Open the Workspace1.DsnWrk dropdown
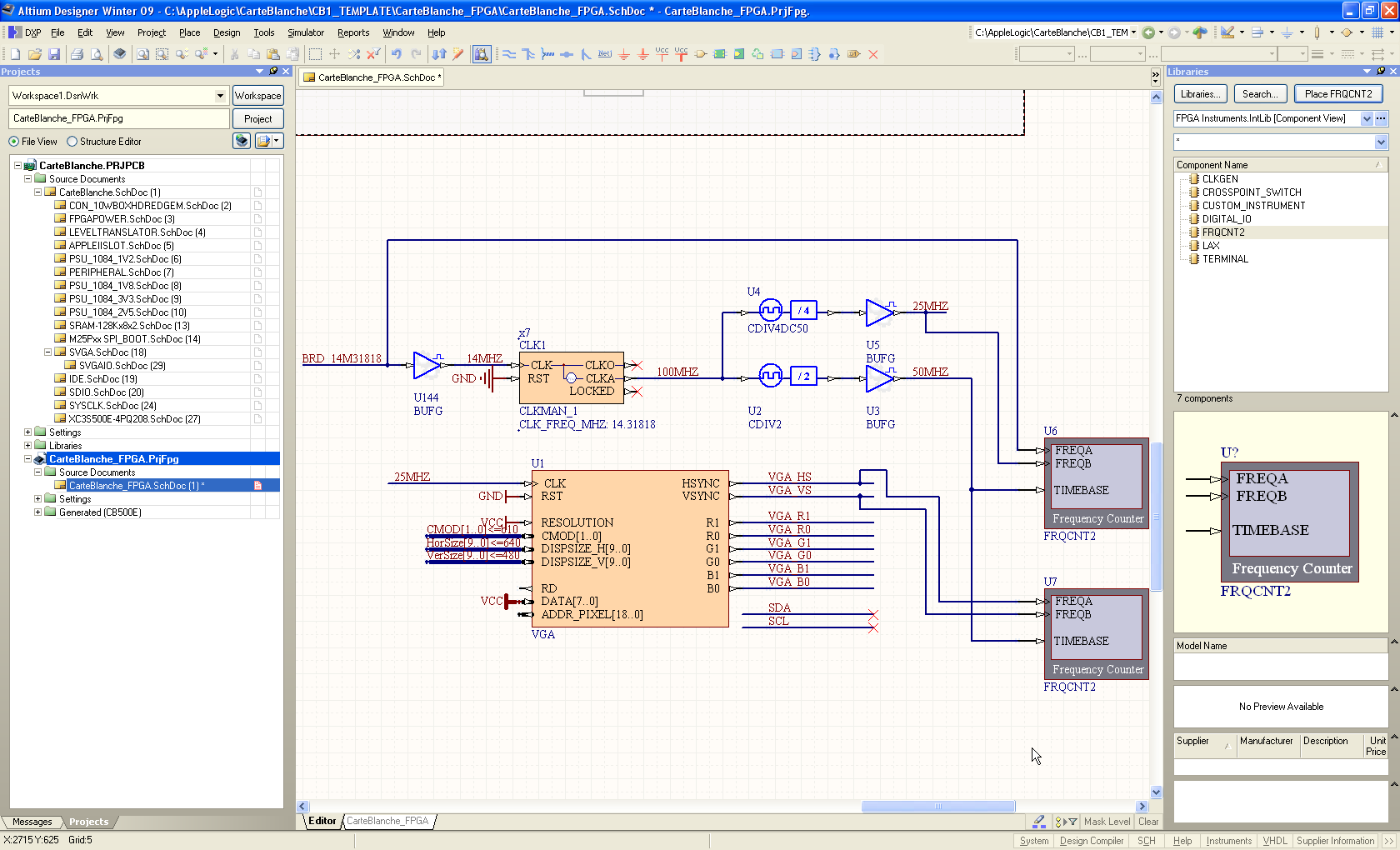Screen dimensions: 1400x850 point(220,96)
